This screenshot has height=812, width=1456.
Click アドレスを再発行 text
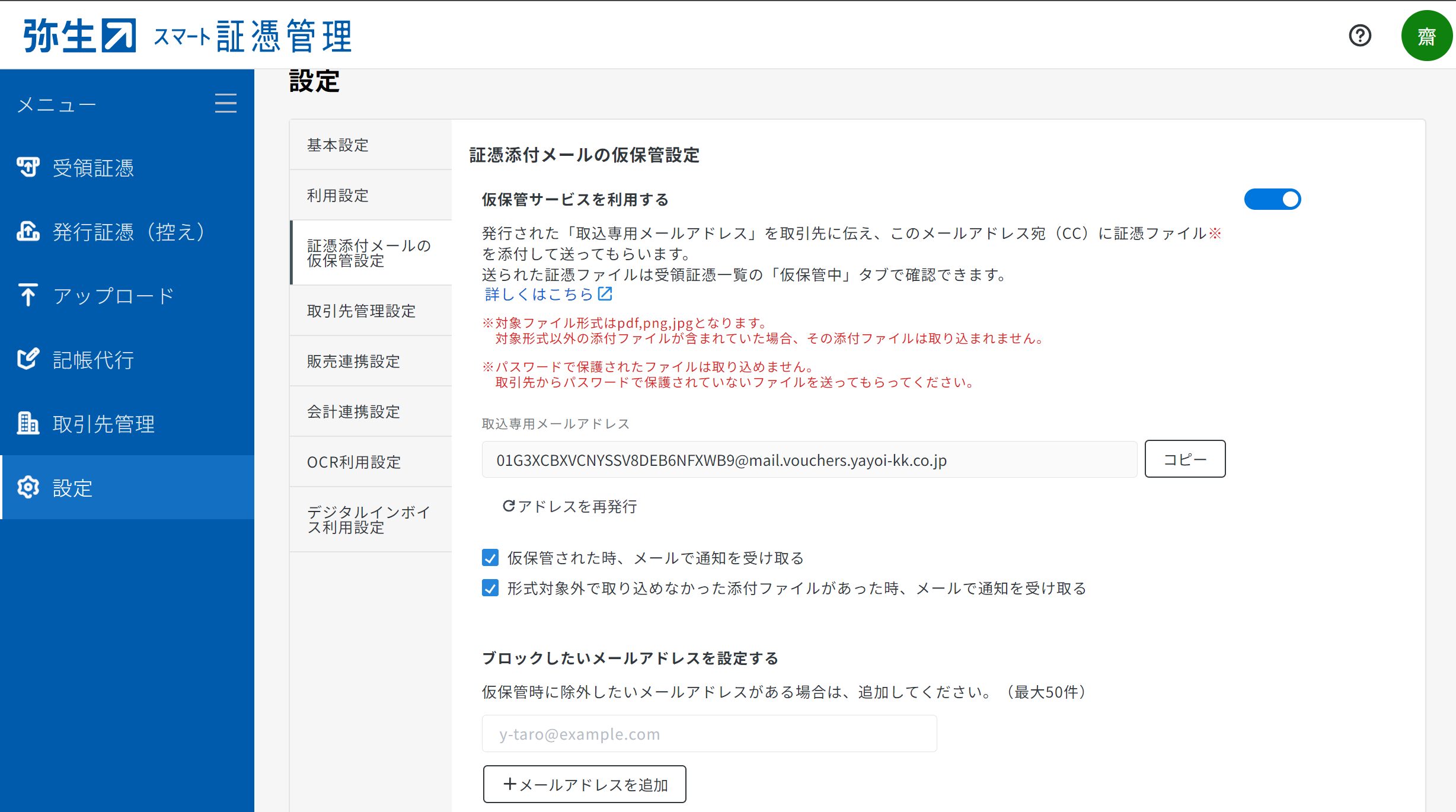tap(577, 506)
